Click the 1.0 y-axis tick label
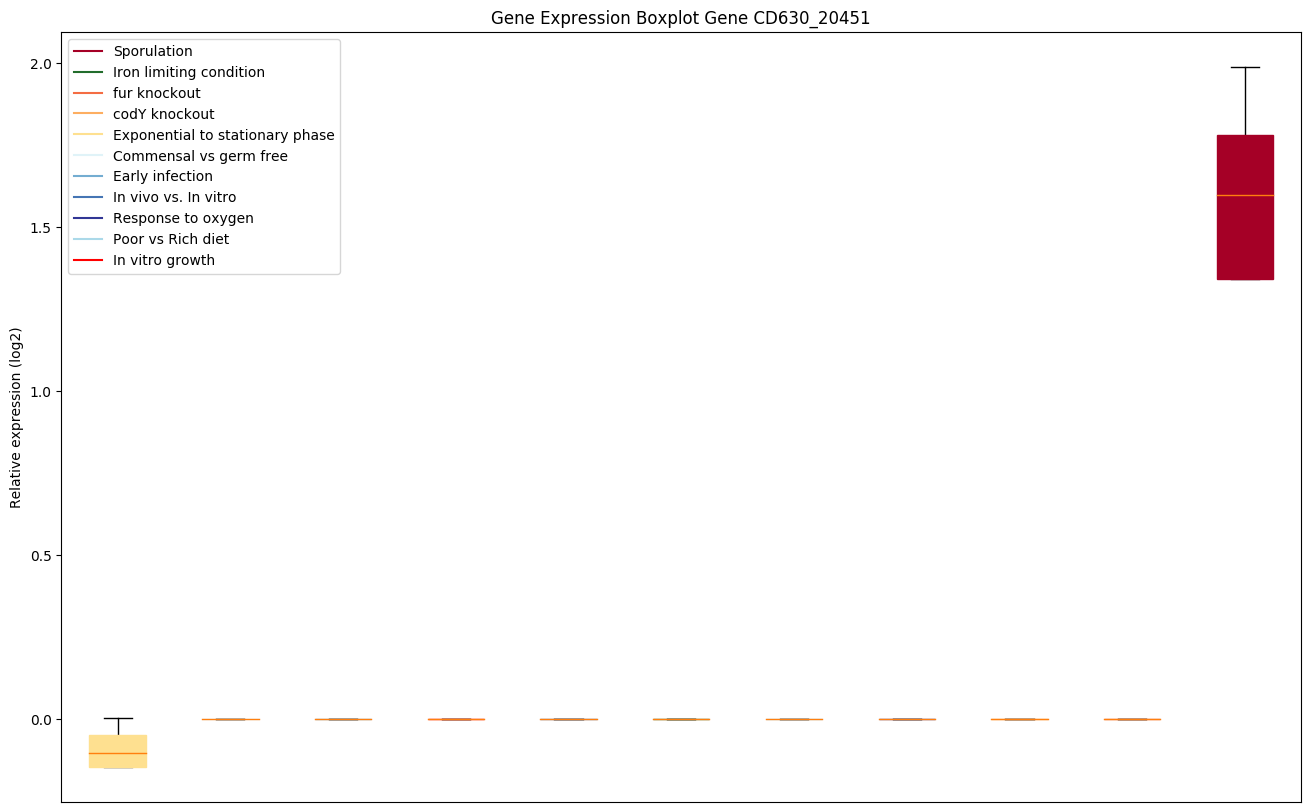1311x812 pixels. 41,392
